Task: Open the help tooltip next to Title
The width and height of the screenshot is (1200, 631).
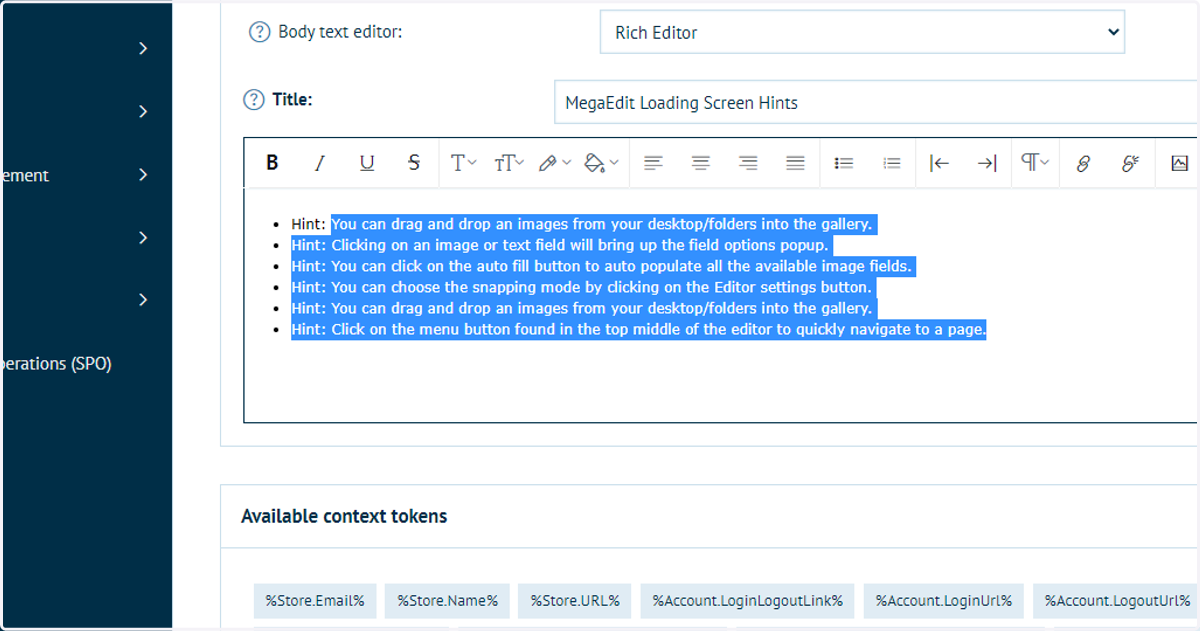Action: pos(254,100)
